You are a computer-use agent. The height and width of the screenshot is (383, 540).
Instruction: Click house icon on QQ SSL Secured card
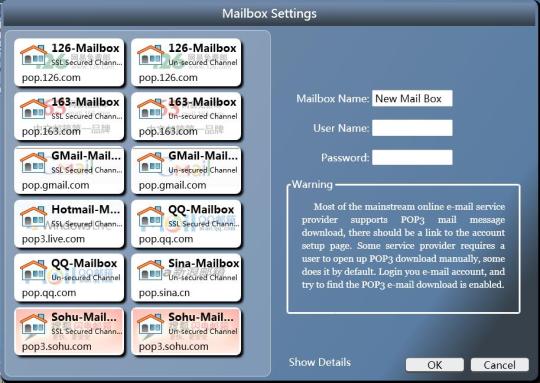pyautogui.click(x=150, y=217)
